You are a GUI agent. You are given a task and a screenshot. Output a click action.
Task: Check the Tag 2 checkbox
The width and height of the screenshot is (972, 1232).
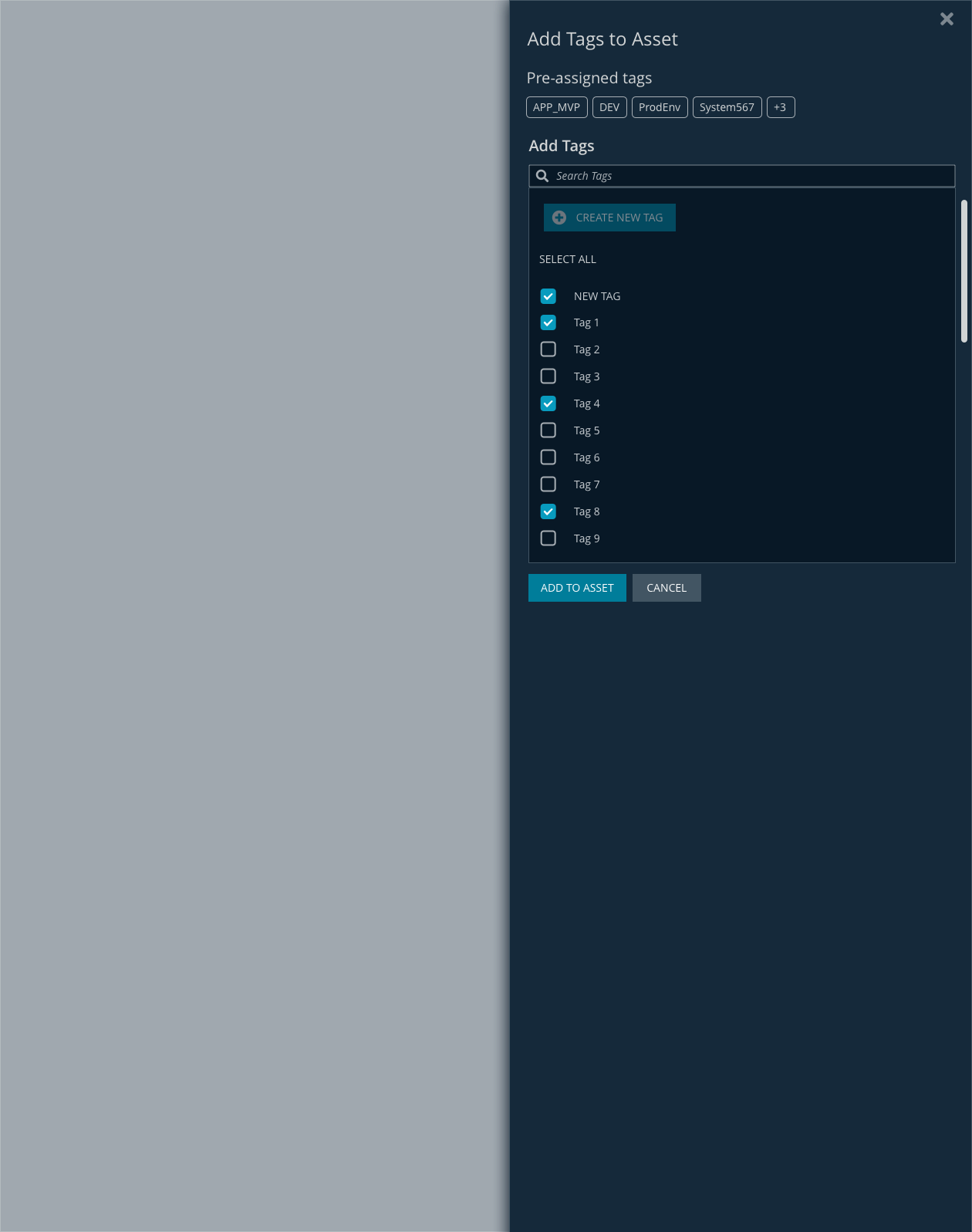(x=548, y=349)
